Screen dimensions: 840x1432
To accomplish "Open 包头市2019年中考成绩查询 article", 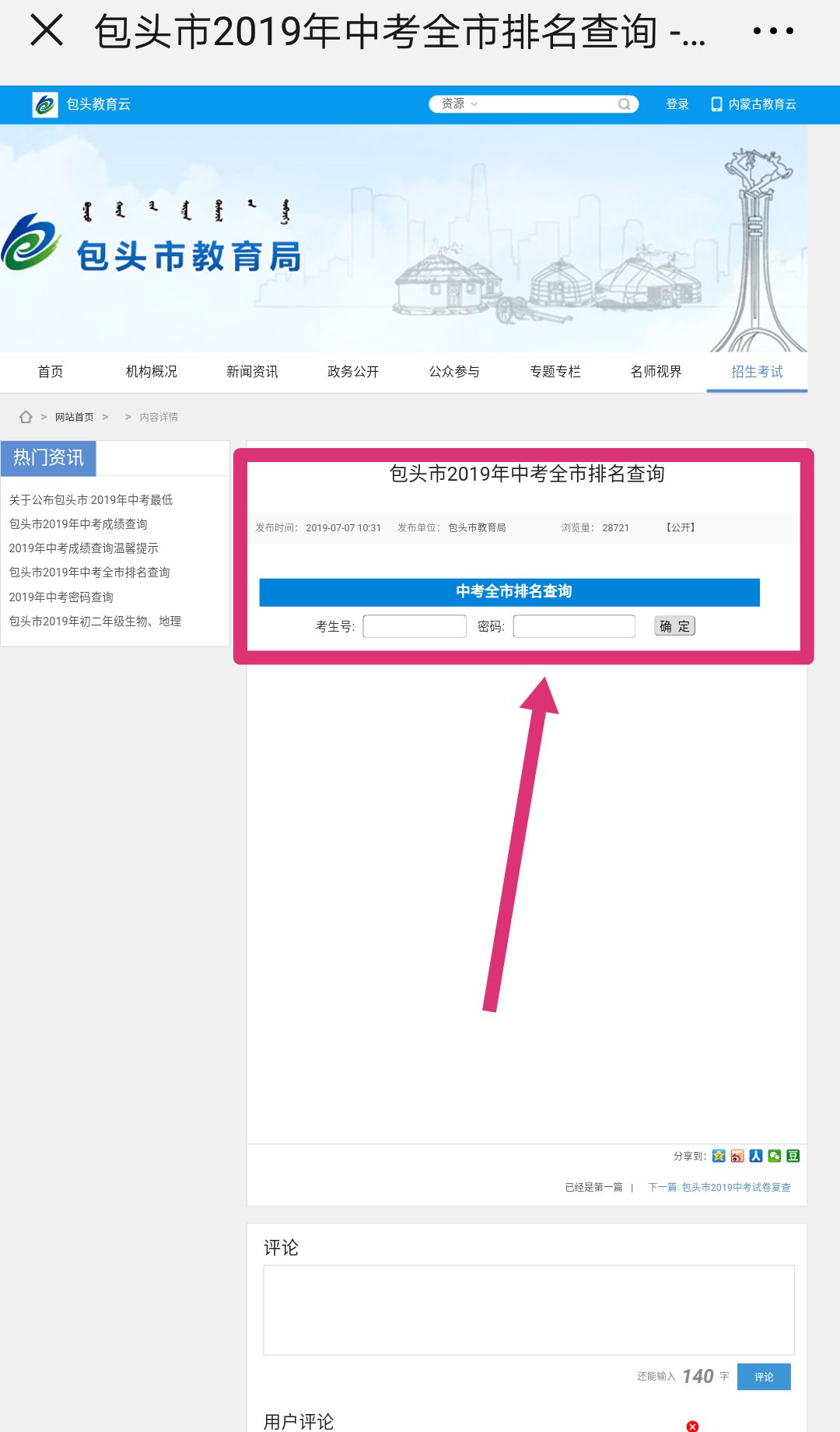I will click(78, 524).
